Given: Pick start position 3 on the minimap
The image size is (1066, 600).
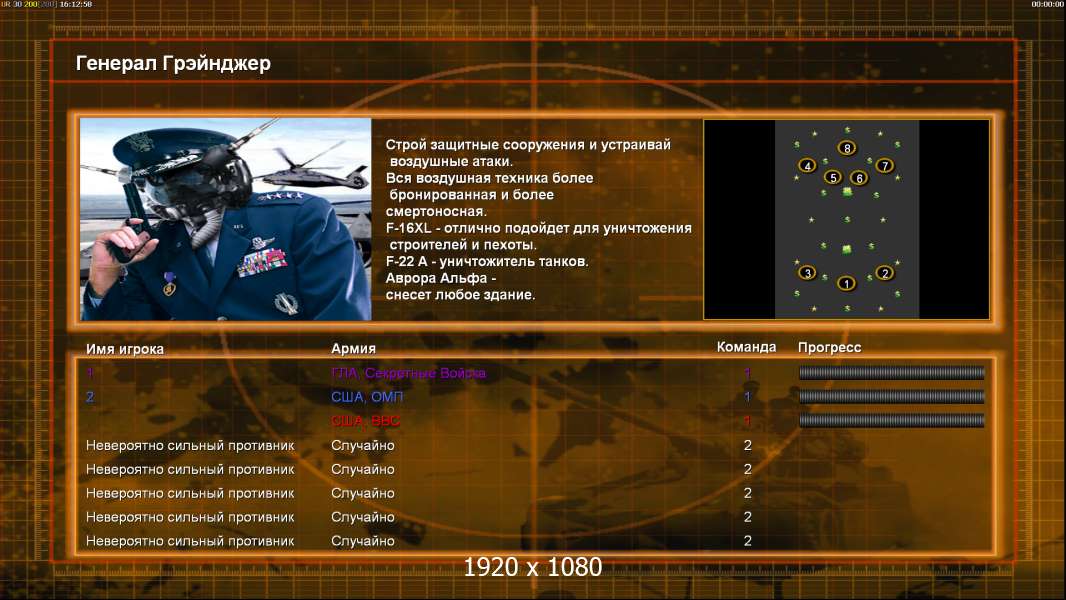Looking at the screenshot, I should [807, 272].
